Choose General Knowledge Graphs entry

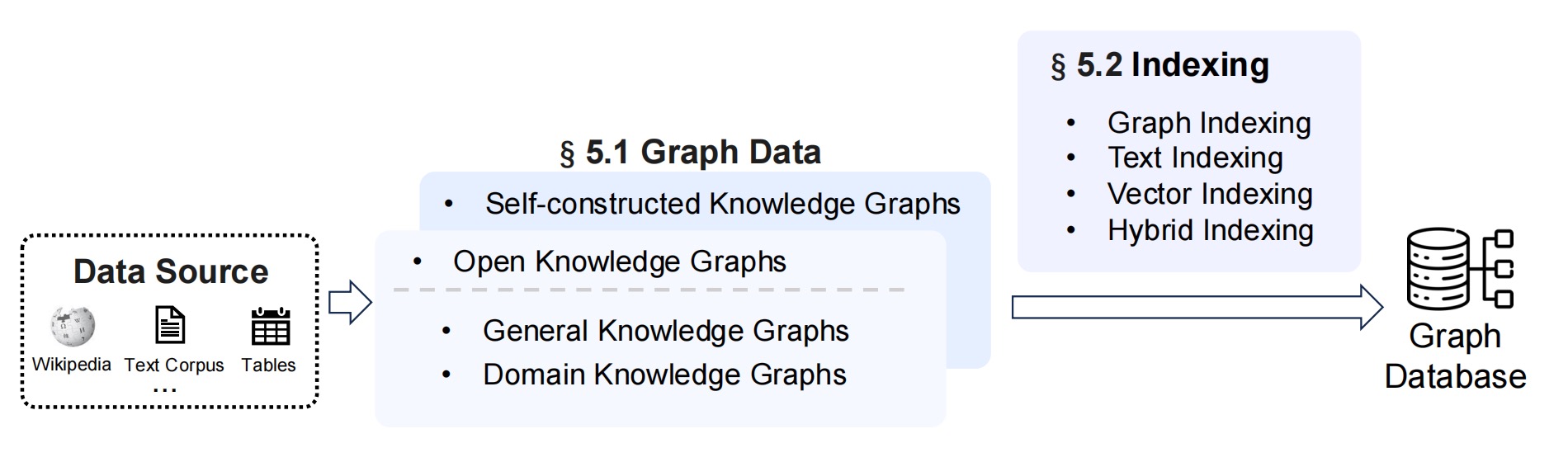click(665, 331)
